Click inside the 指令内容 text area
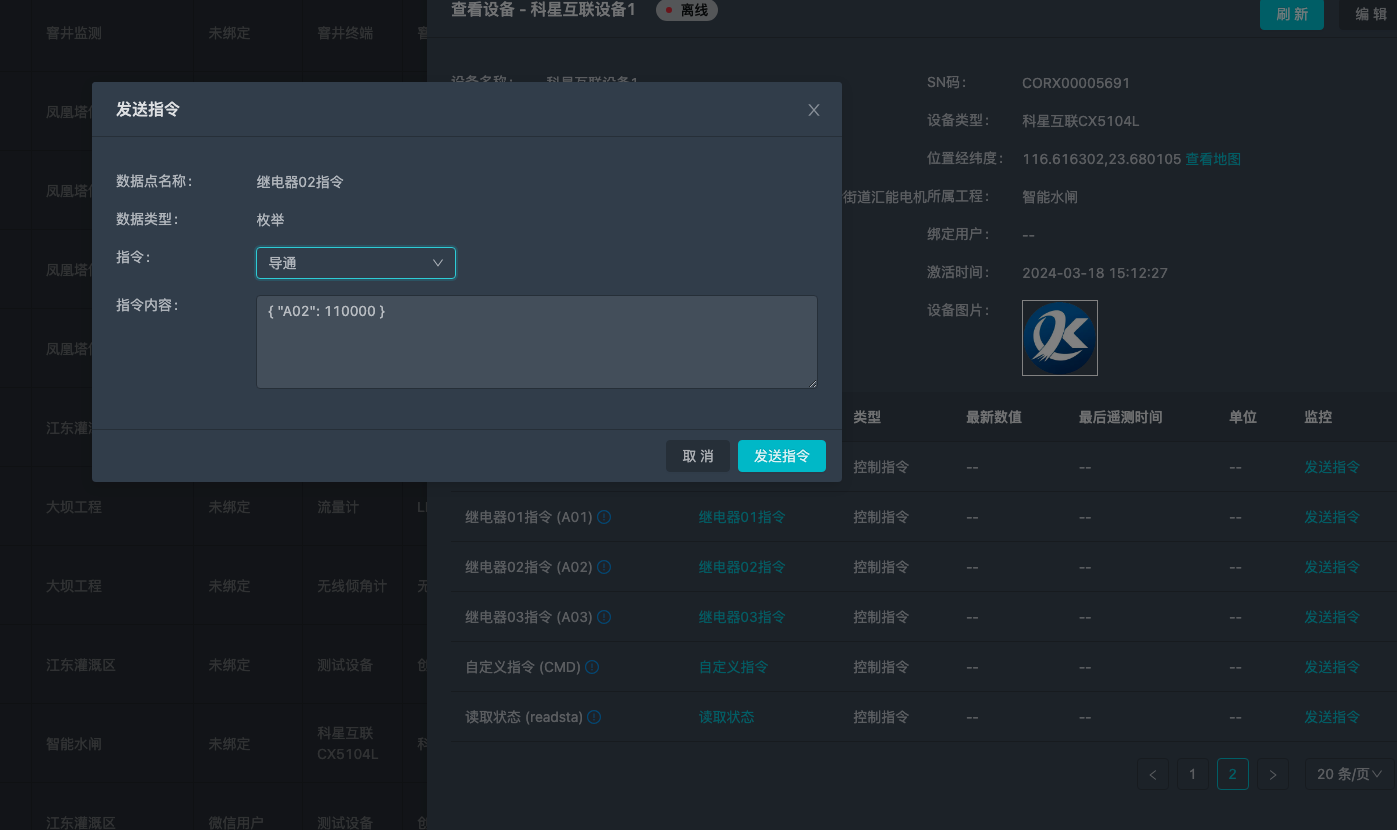The height and width of the screenshot is (830, 1397). click(x=537, y=342)
